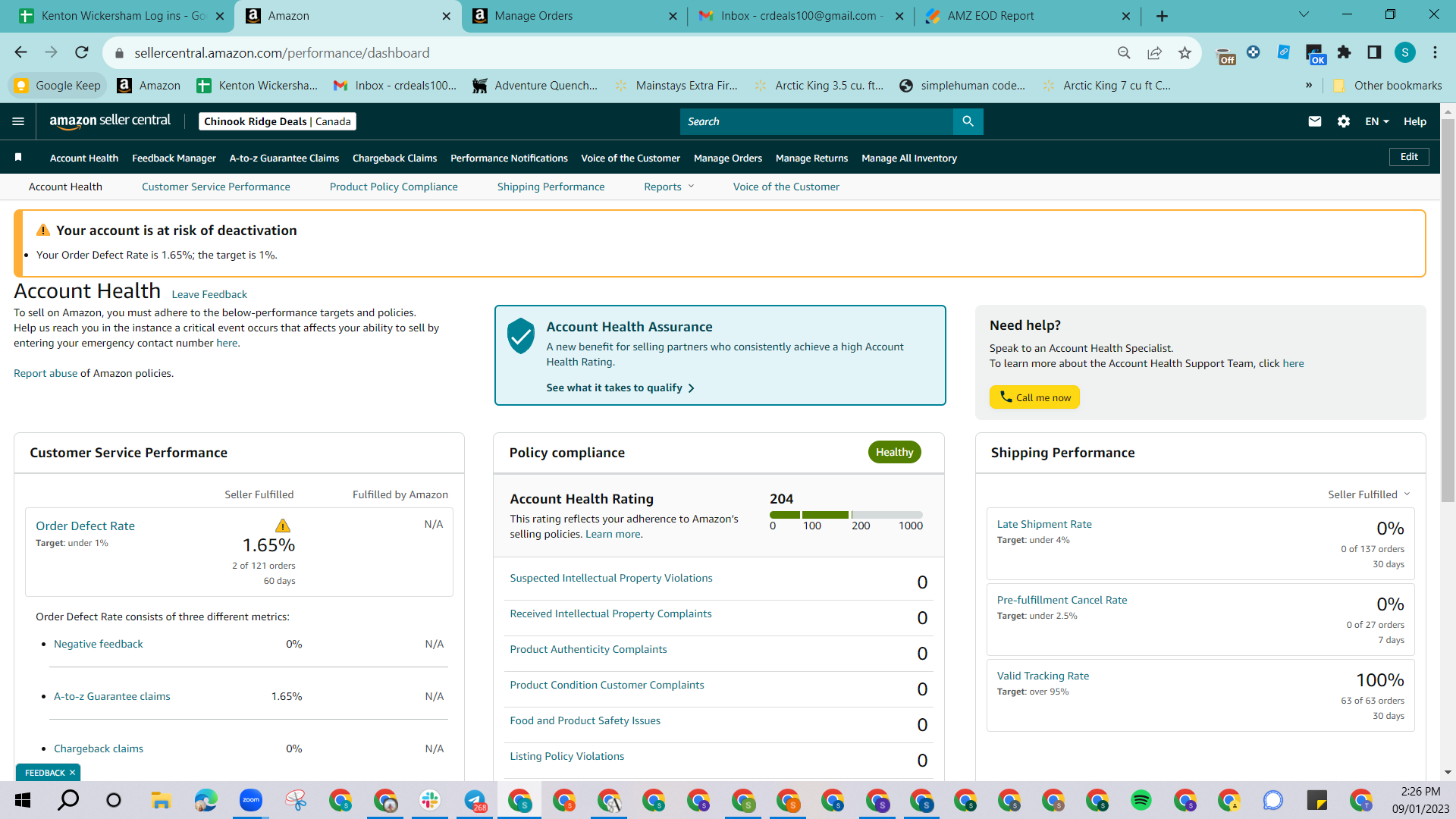
Task: Click the browser address bar URL
Action: tap(282, 53)
